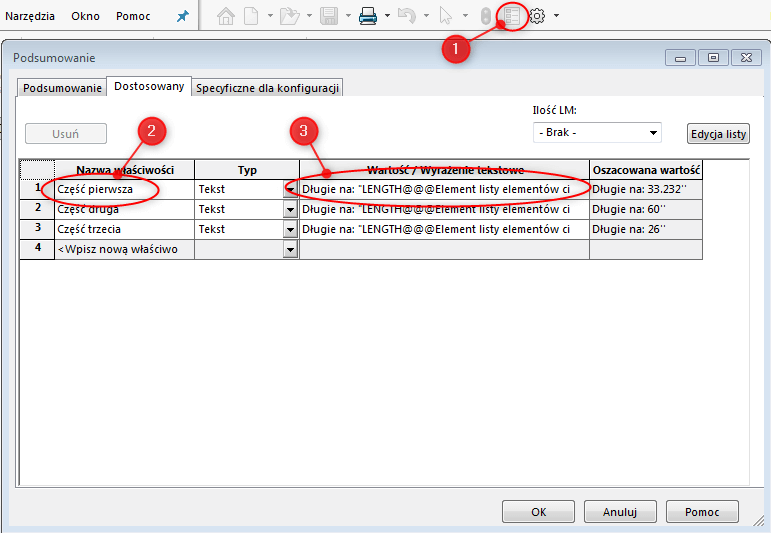This screenshot has height=533, width=771.
Task: Open the File Properties icon in toolbar
Action: point(512,16)
